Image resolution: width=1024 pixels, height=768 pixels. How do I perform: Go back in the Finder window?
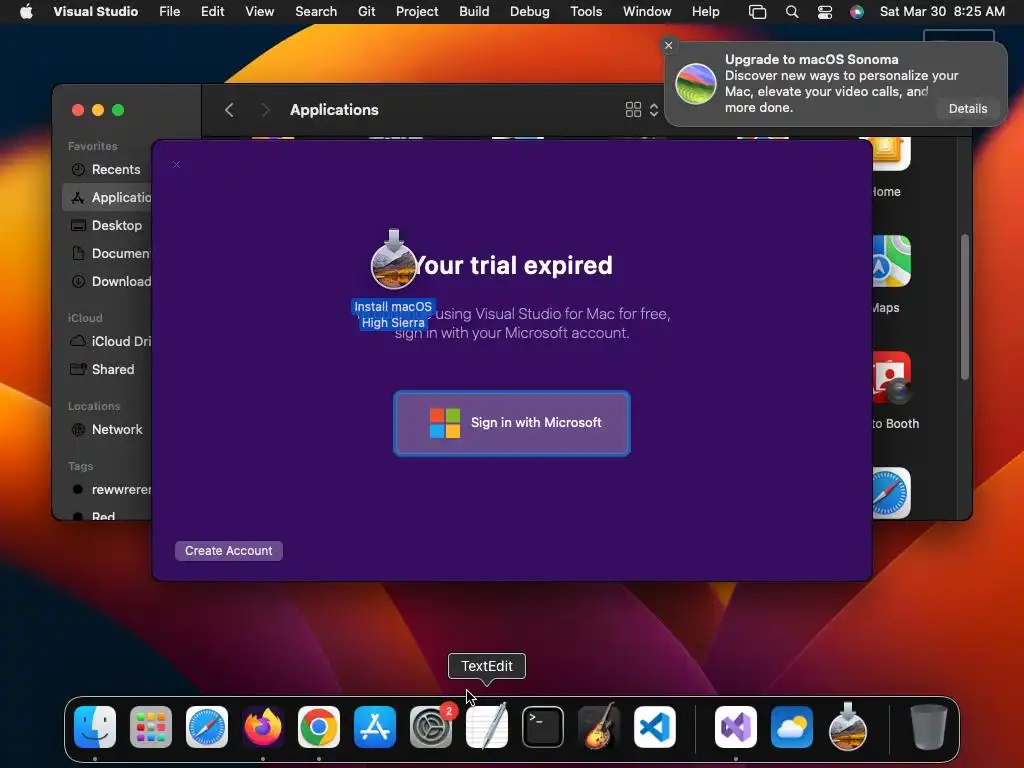click(x=229, y=110)
